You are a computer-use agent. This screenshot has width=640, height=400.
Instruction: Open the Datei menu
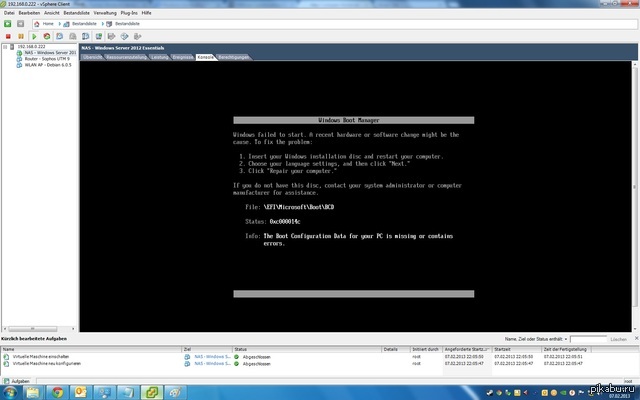pos(9,13)
